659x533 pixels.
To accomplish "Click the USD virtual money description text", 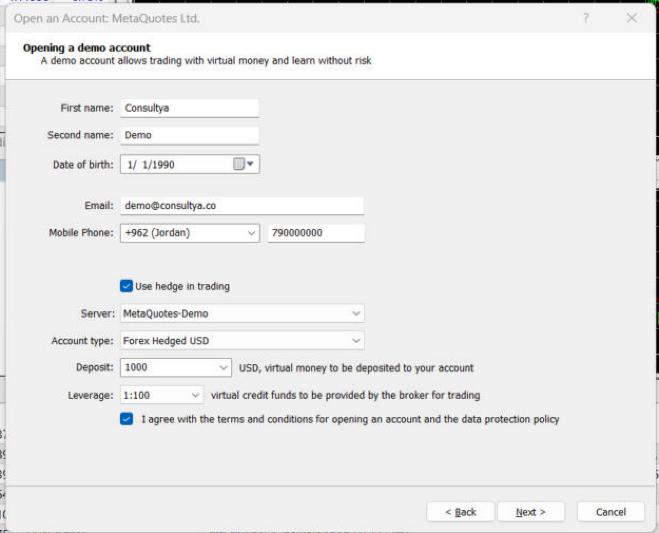I will click(356, 368).
